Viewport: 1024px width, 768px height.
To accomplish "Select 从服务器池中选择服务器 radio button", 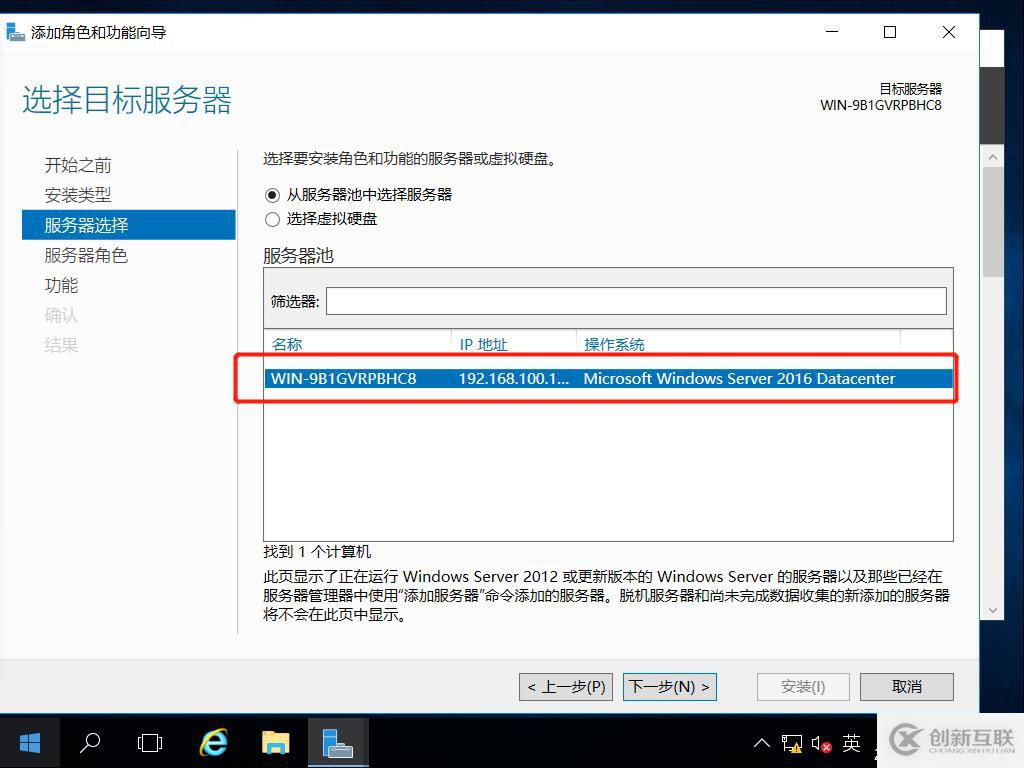I will pos(272,195).
